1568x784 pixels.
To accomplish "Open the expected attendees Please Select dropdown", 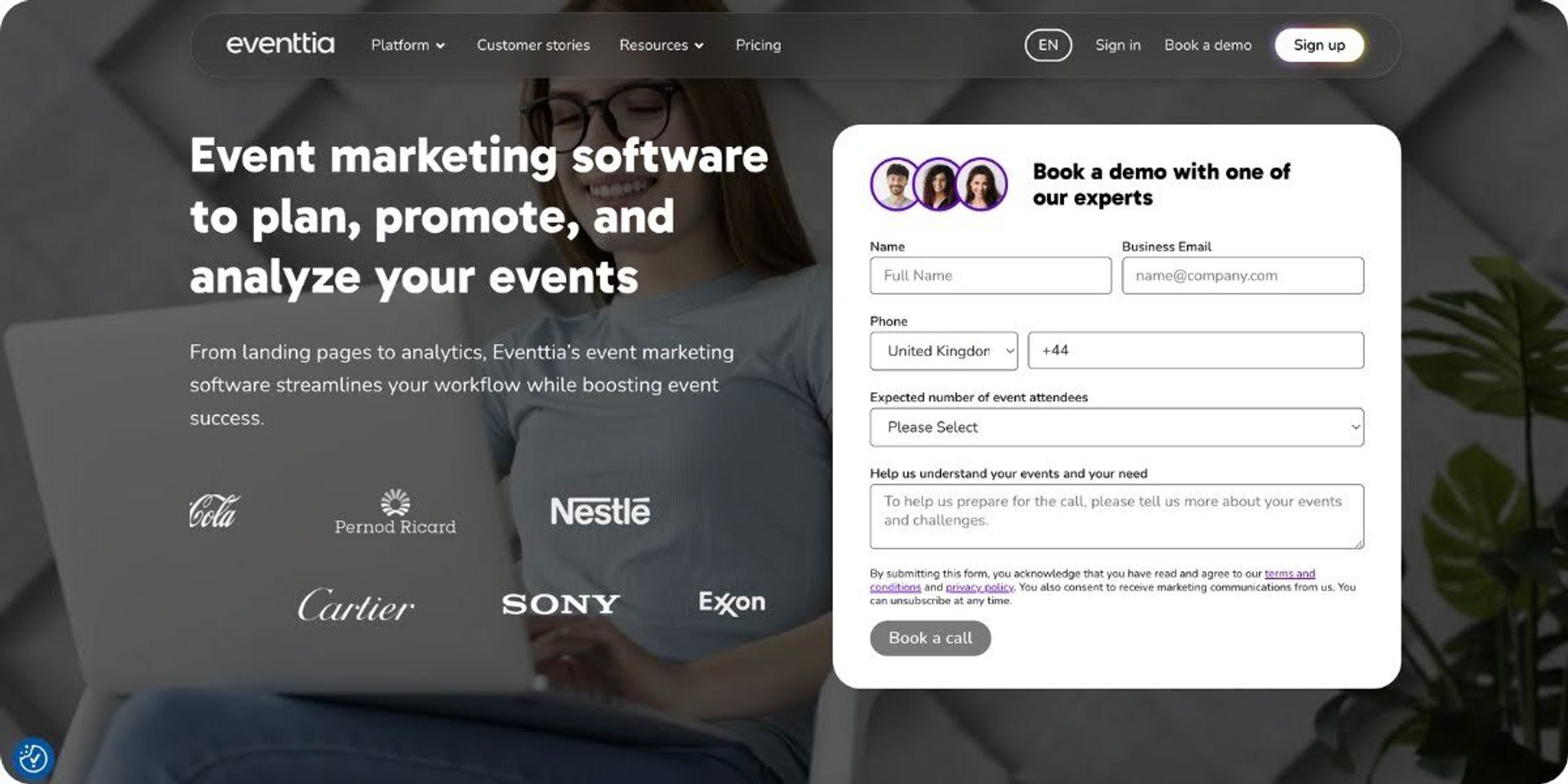I will (x=1116, y=427).
